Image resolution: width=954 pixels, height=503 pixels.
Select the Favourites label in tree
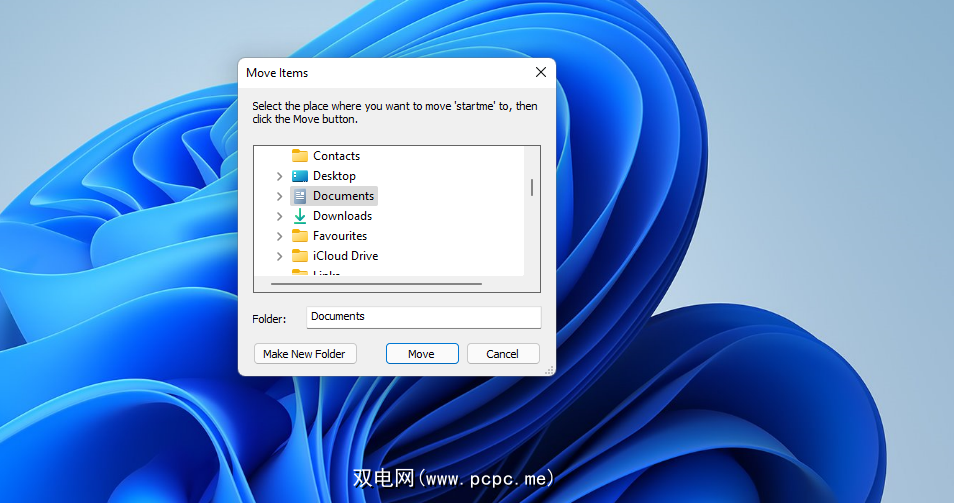(339, 236)
